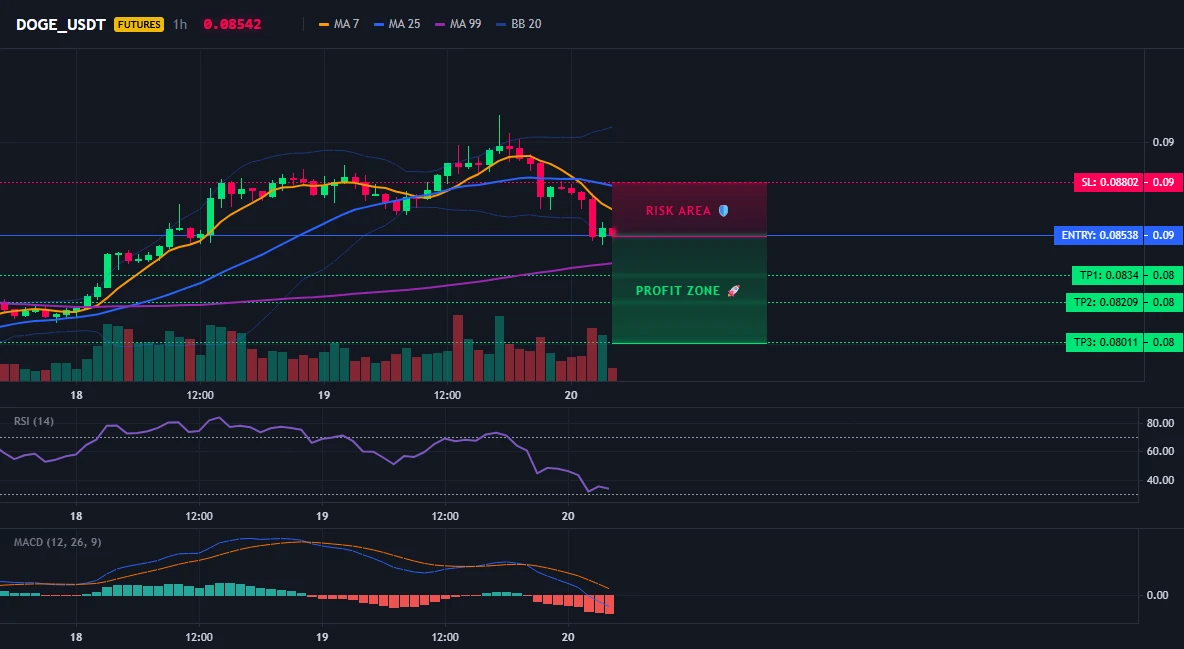Toggle the BB 20 legend entry
This screenshot has width=1184, height=649.
coord(519,24)
